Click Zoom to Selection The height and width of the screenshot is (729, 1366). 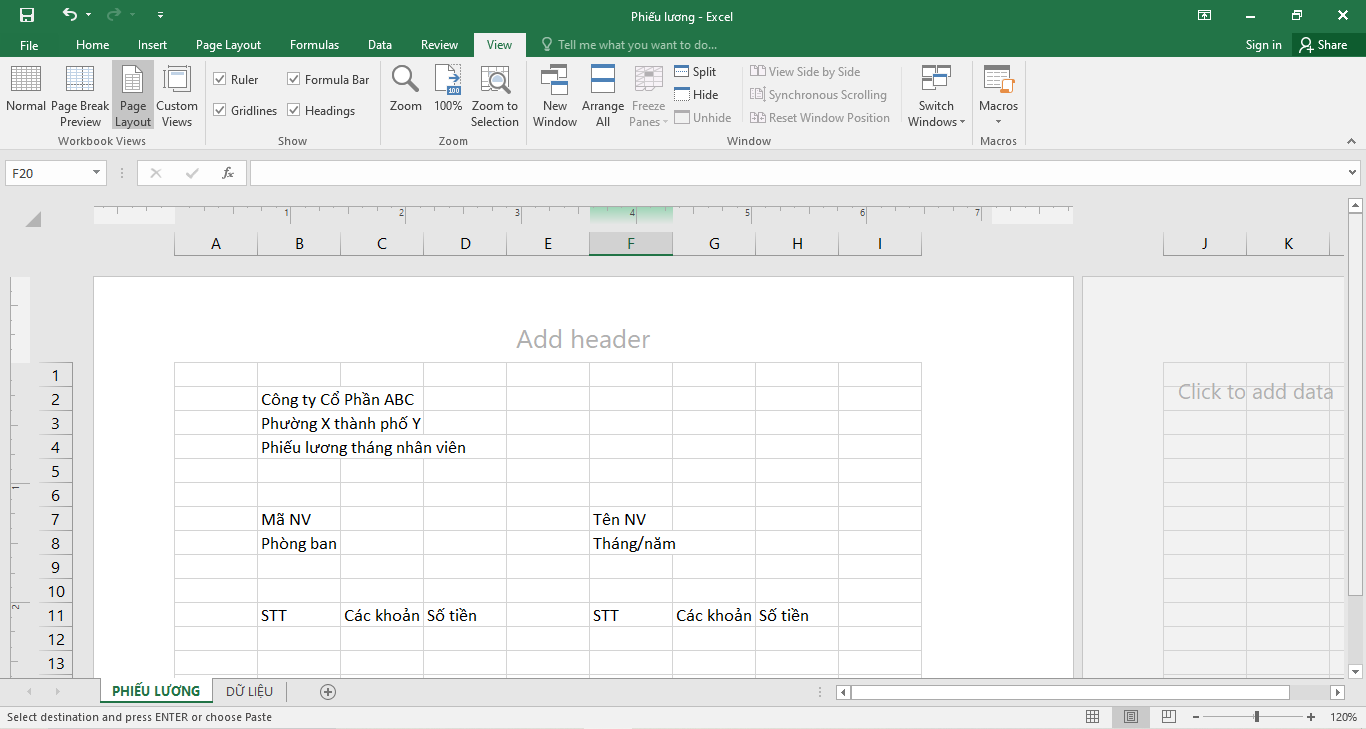tap(495, 96)
